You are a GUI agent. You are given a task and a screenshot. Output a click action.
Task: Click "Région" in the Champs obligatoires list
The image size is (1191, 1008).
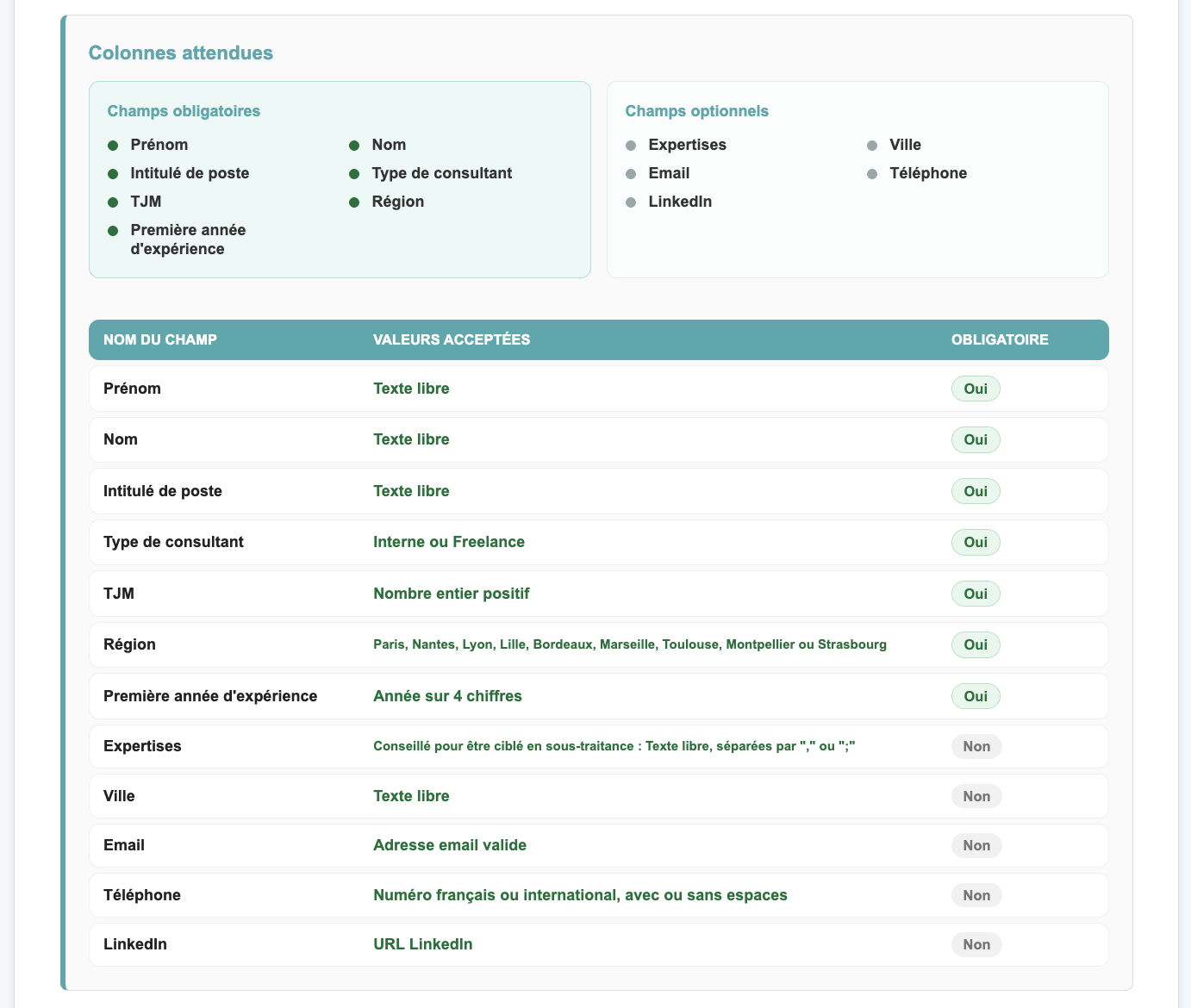[x=398, y=202]
